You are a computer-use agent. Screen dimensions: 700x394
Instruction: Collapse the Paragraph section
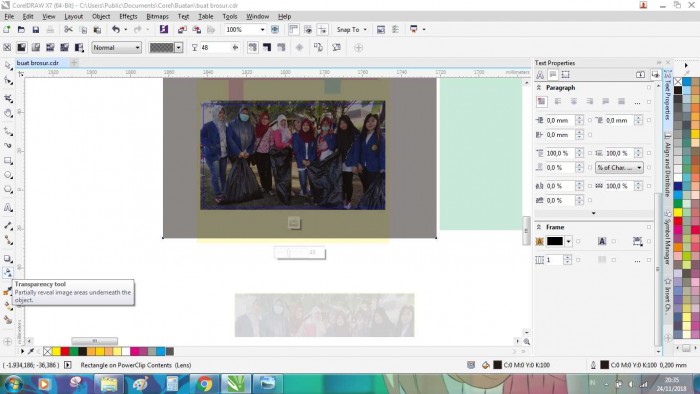[539, 88]
